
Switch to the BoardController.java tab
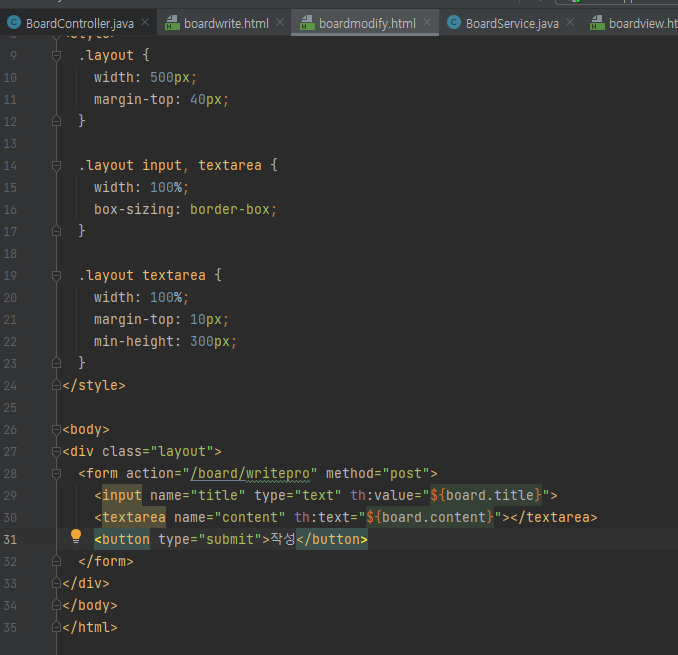tap(80, 23)
